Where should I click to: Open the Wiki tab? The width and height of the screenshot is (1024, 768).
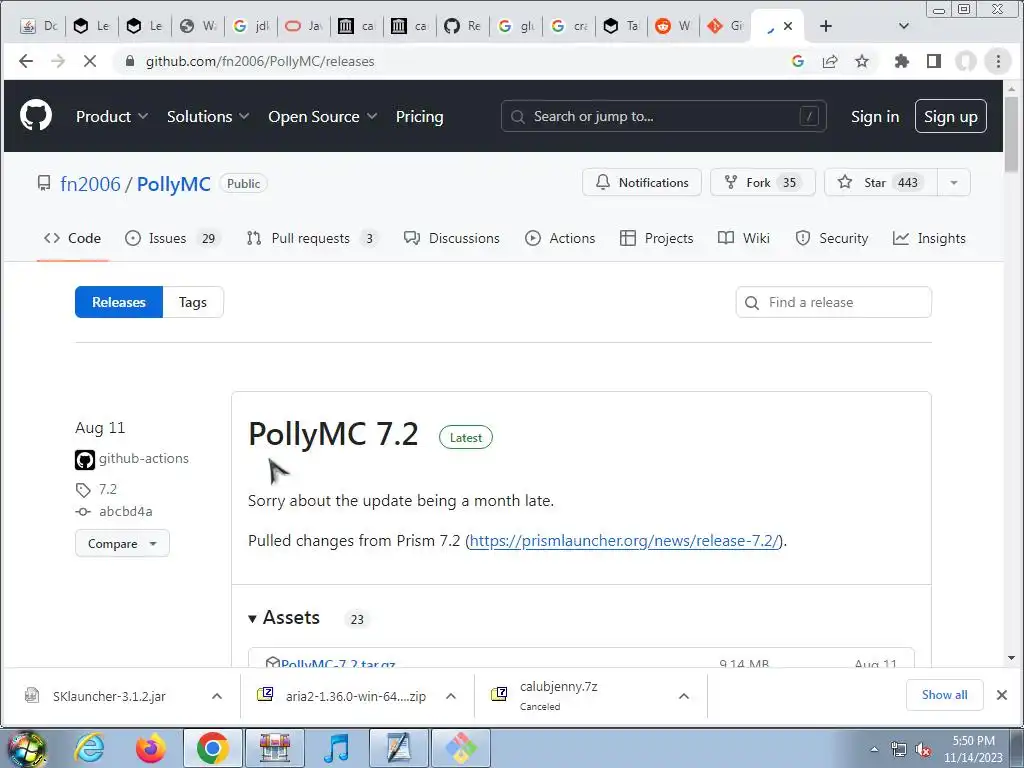744,238
